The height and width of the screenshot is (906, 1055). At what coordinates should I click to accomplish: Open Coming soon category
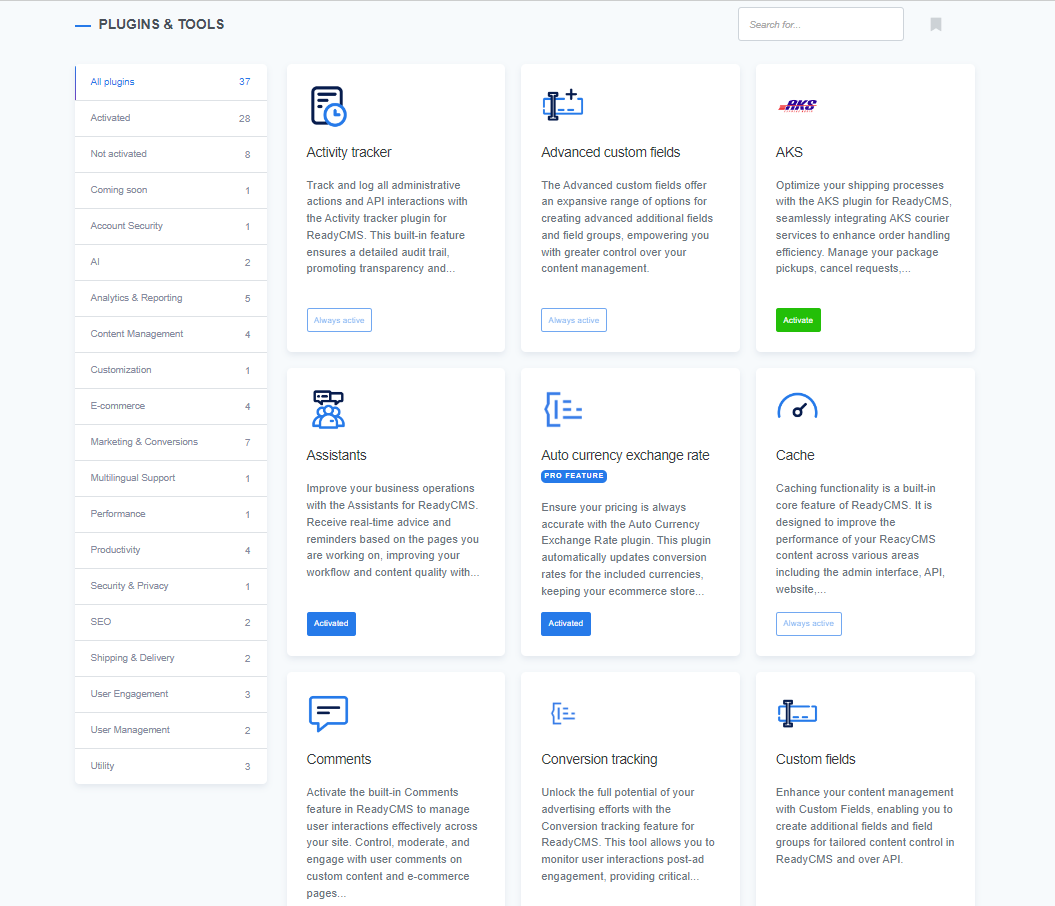171,190
